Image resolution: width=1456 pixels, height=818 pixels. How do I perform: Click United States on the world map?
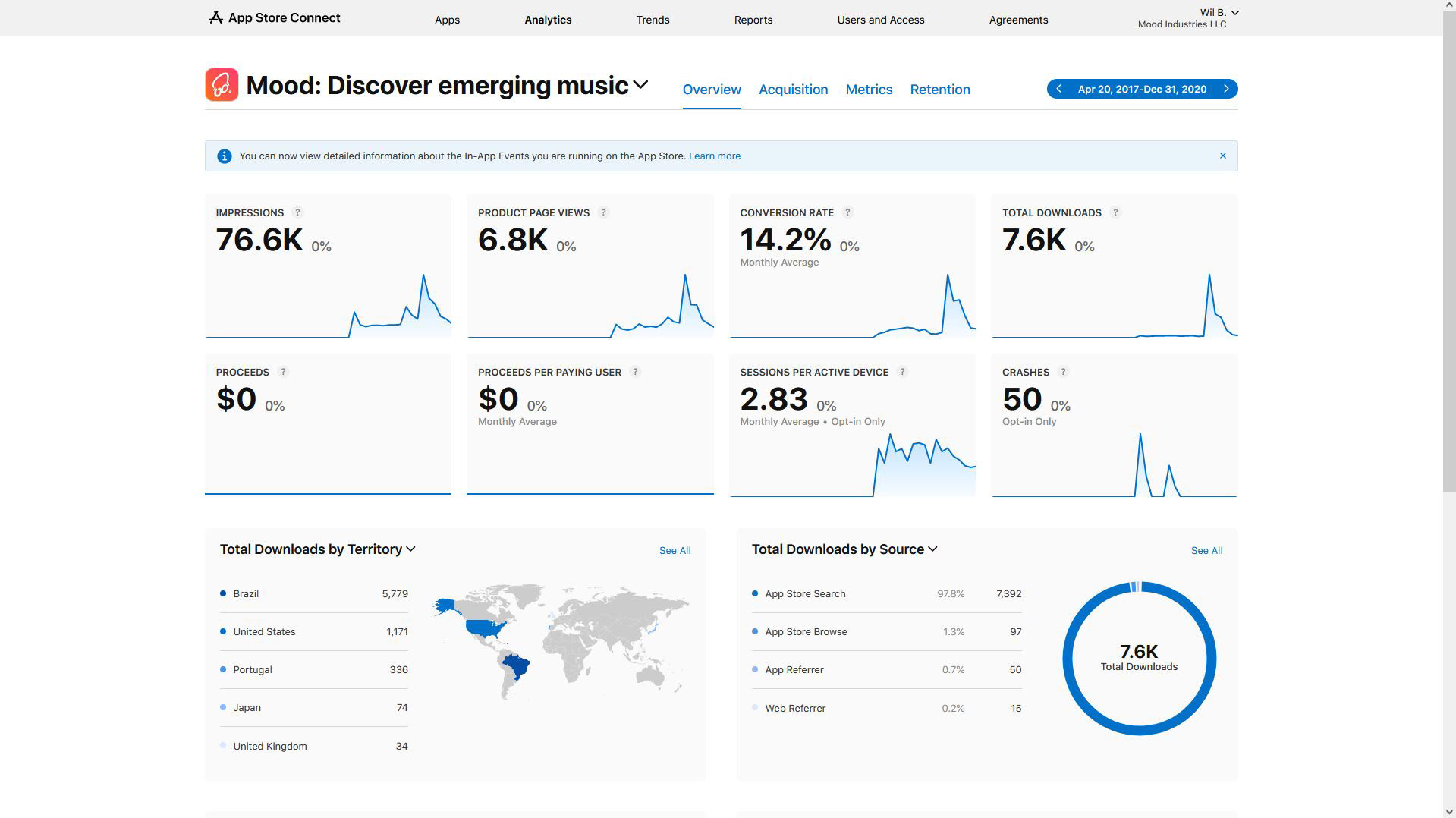[x=484, y=628]
